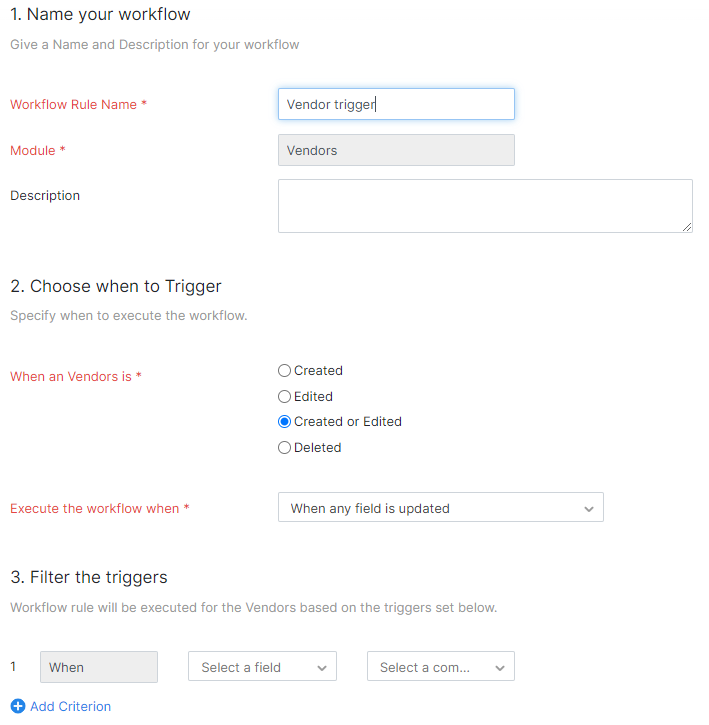The height and width of the screenshot is (725, 709).
Task: Click the Workflow Rule Name label
Action: (x=78, y=104)
